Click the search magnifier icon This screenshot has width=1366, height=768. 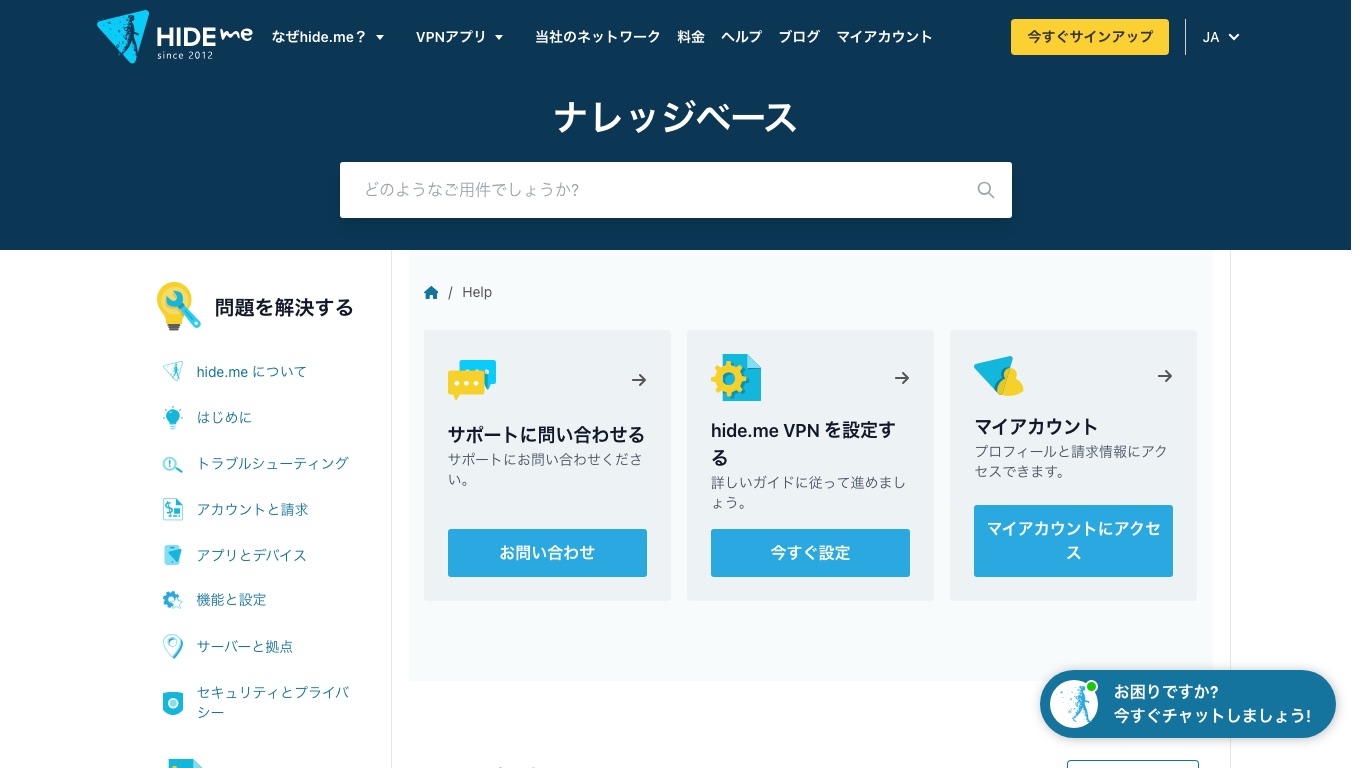[x=985, y=190]
